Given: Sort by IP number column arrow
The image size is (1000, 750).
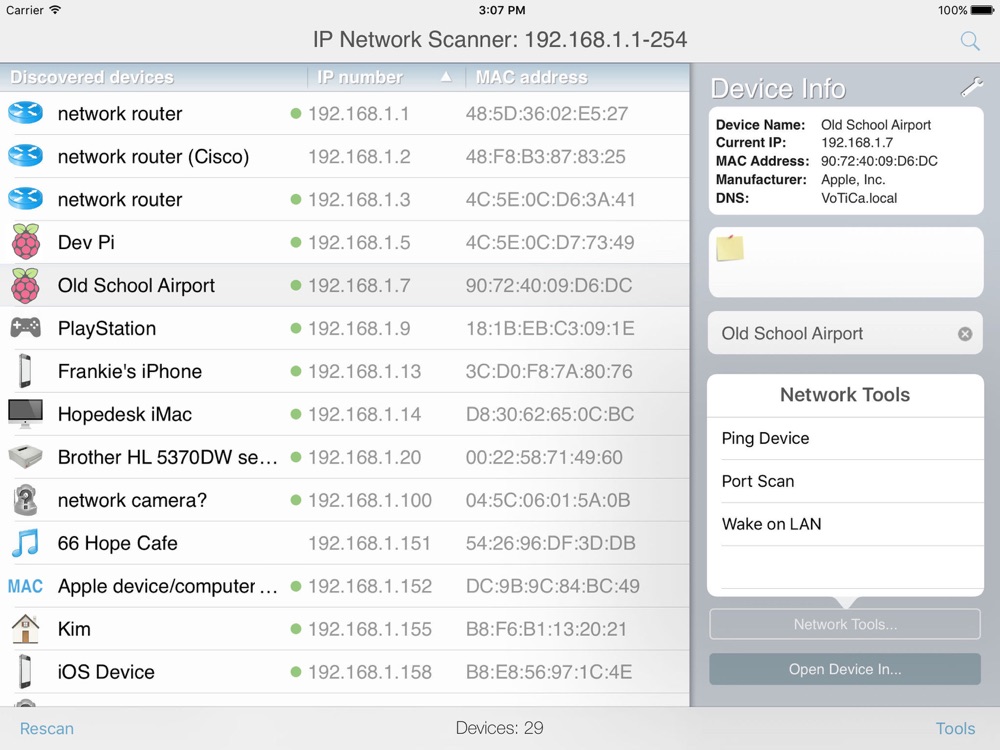Looking at the screenshot, I should [x=446, y=77].
